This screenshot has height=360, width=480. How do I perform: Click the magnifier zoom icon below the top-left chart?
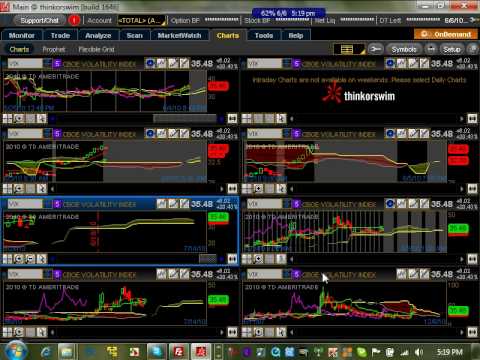[19, 118]
